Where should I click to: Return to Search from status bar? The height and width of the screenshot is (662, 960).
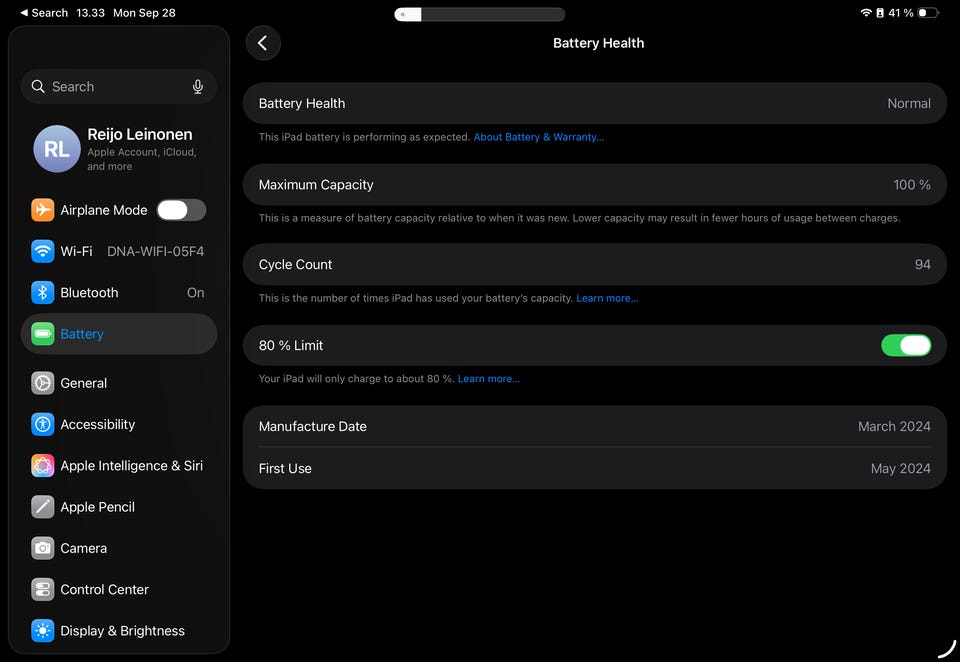44,13
